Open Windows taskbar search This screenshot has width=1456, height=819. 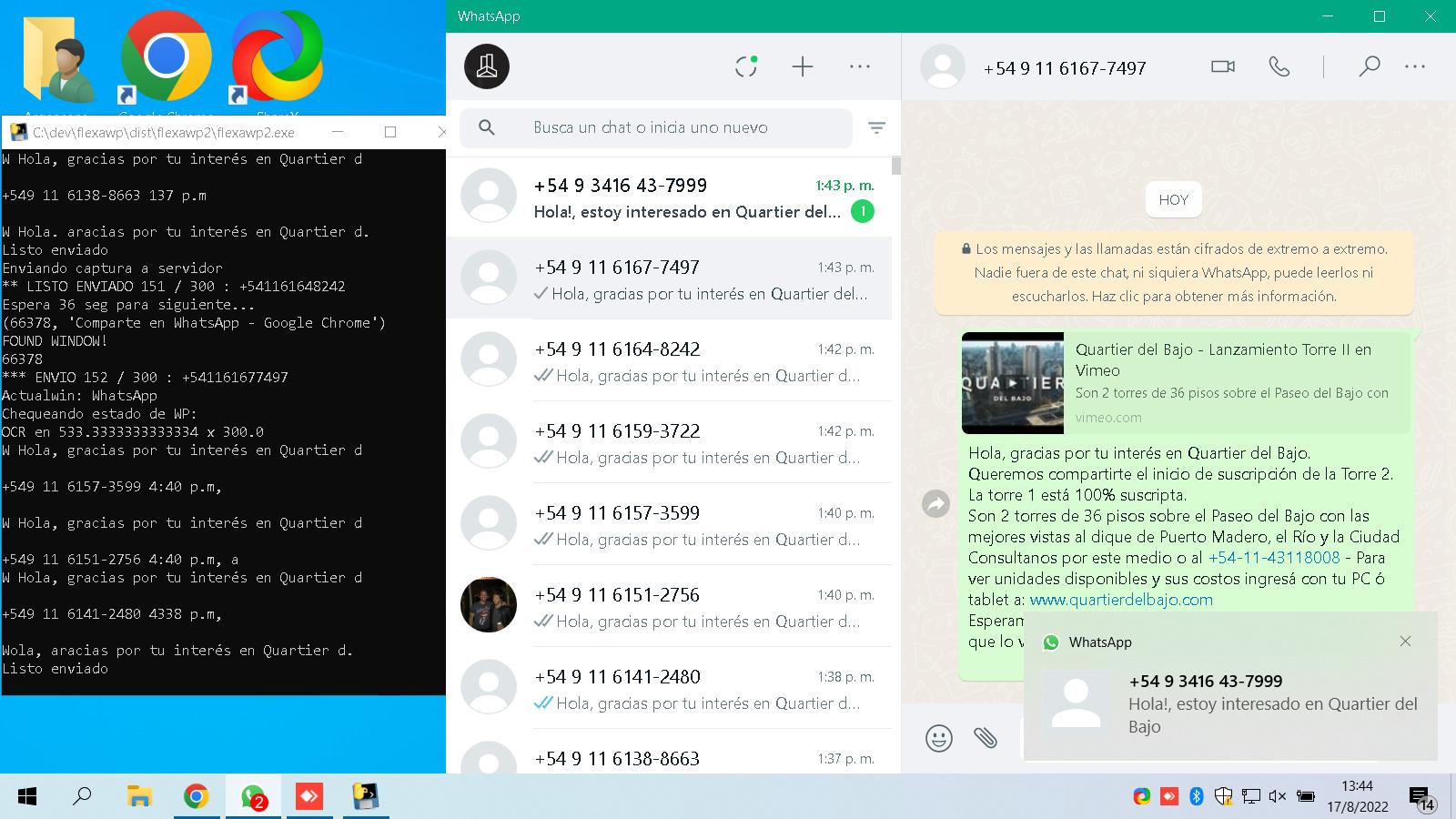(82, 797)
